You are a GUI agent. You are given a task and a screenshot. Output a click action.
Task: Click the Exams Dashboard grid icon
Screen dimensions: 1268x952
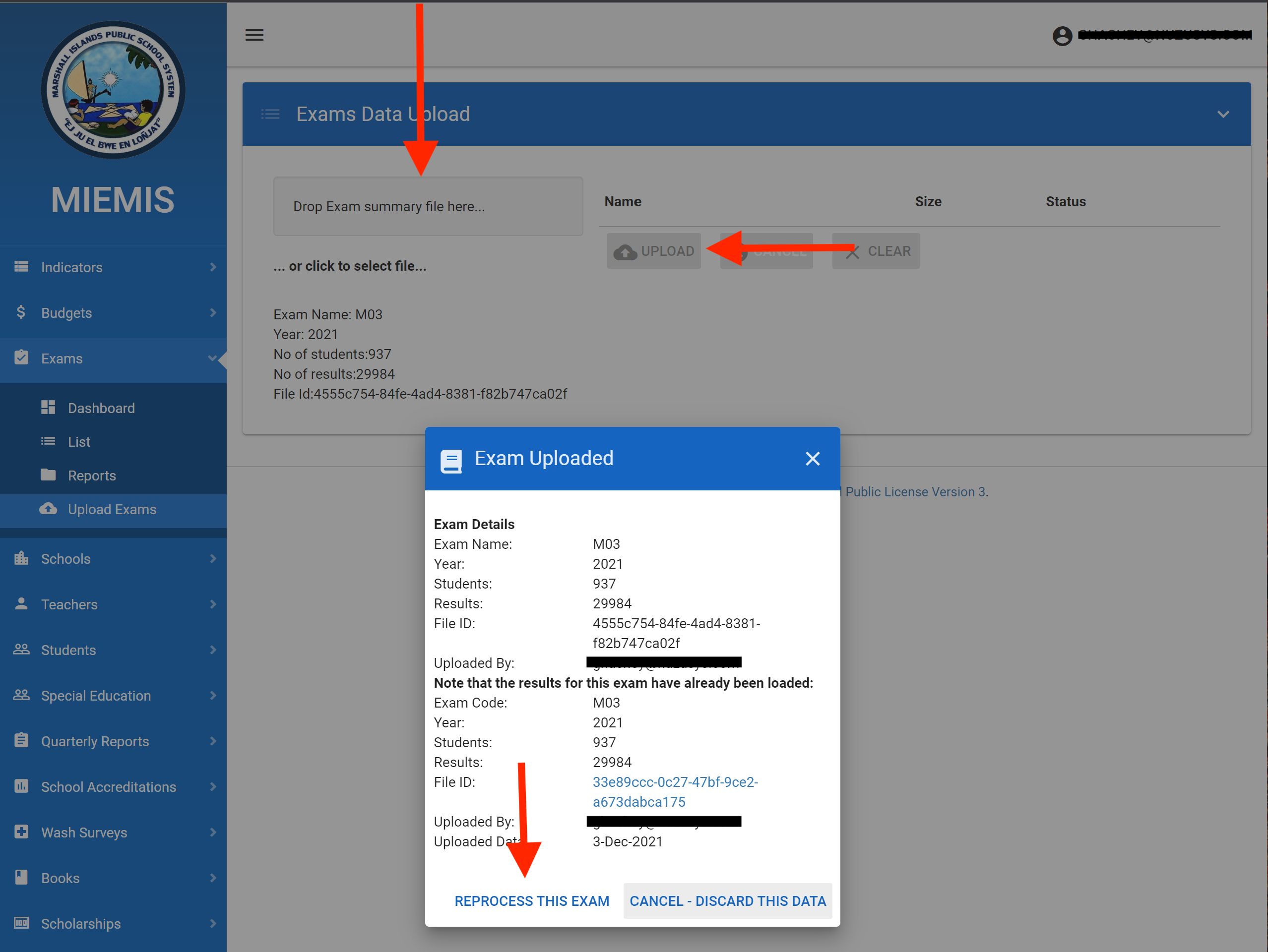(48, 407)
